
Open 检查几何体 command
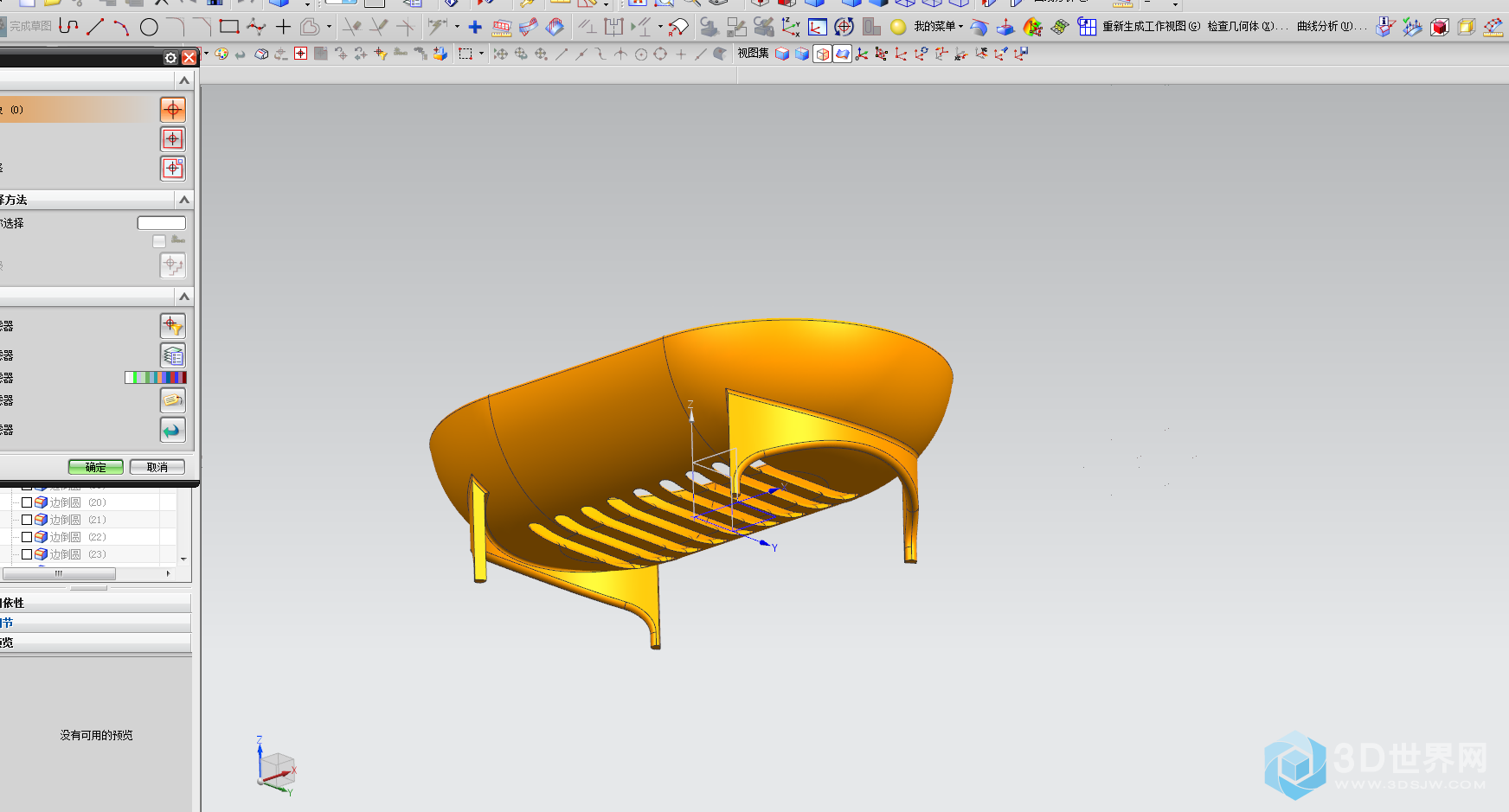(1247, 27)
